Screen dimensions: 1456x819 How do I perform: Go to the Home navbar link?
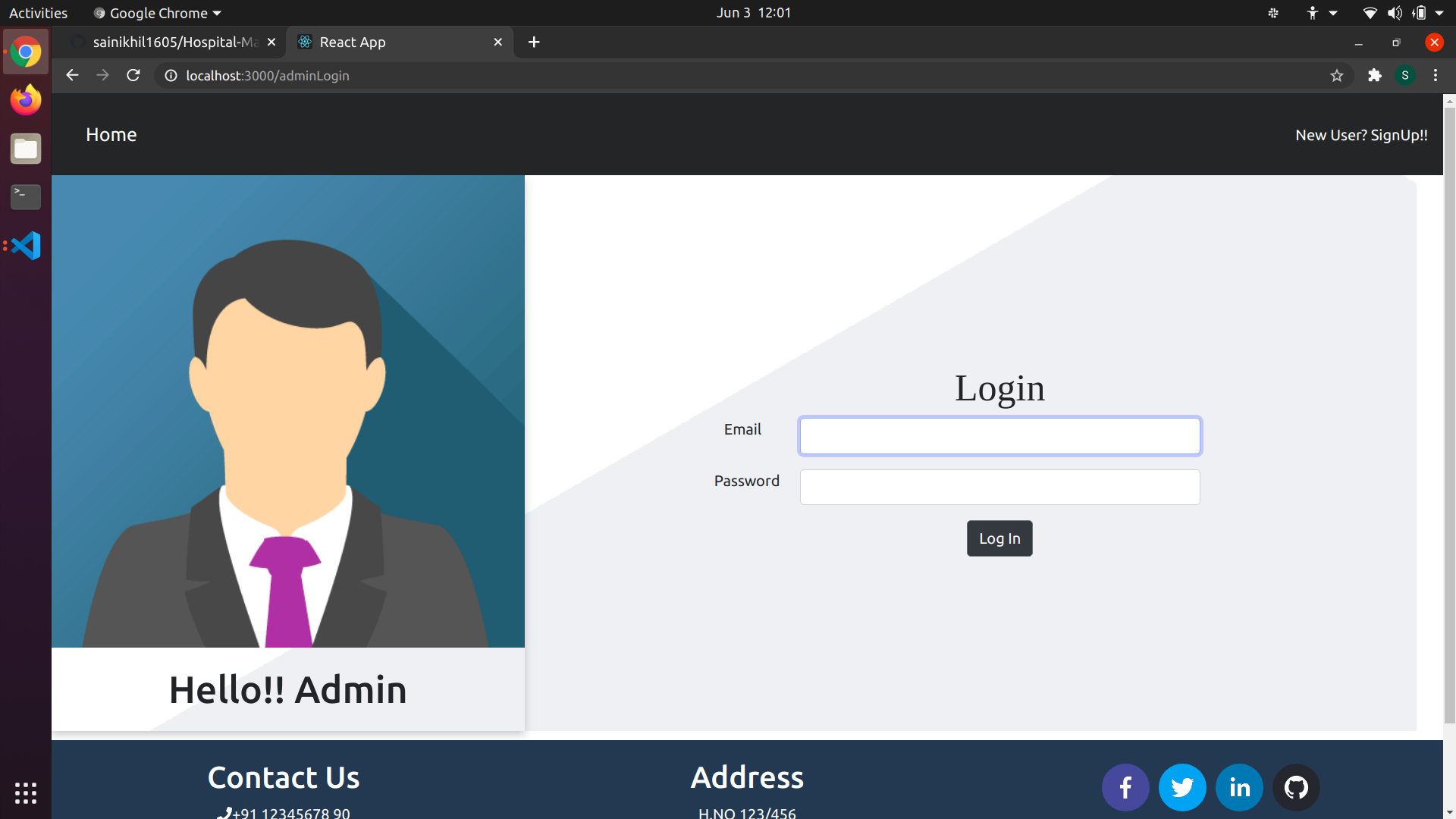click(x=111, y=135)
